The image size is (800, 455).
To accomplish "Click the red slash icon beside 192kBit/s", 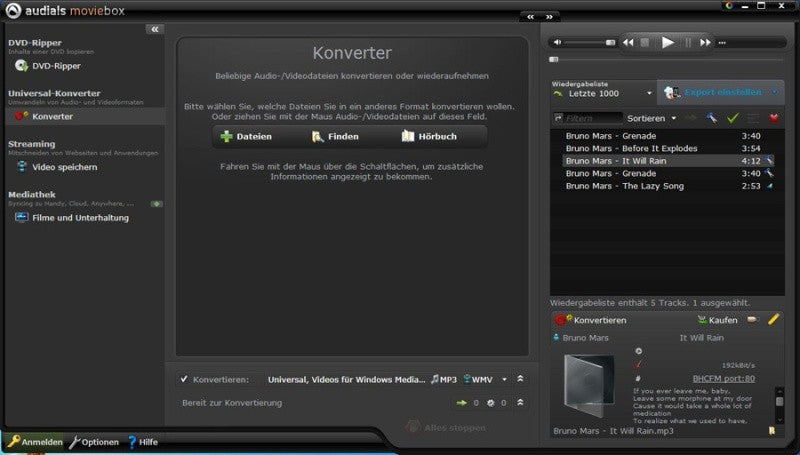I will pos(638,365).
